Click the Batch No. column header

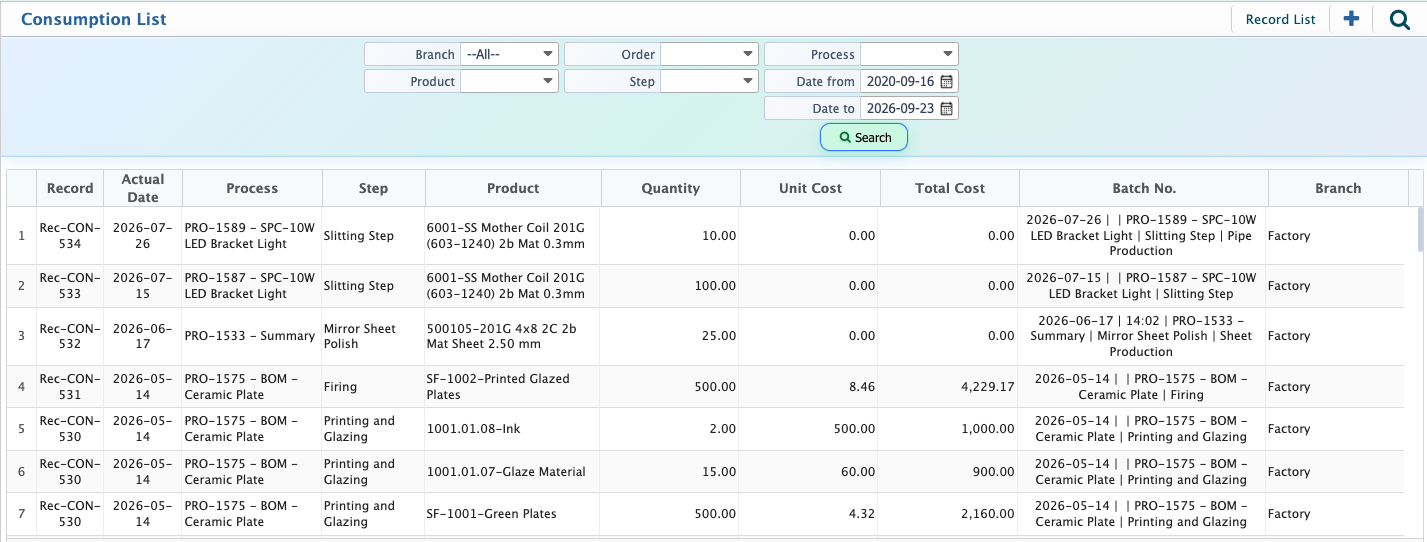[1144, 188]
